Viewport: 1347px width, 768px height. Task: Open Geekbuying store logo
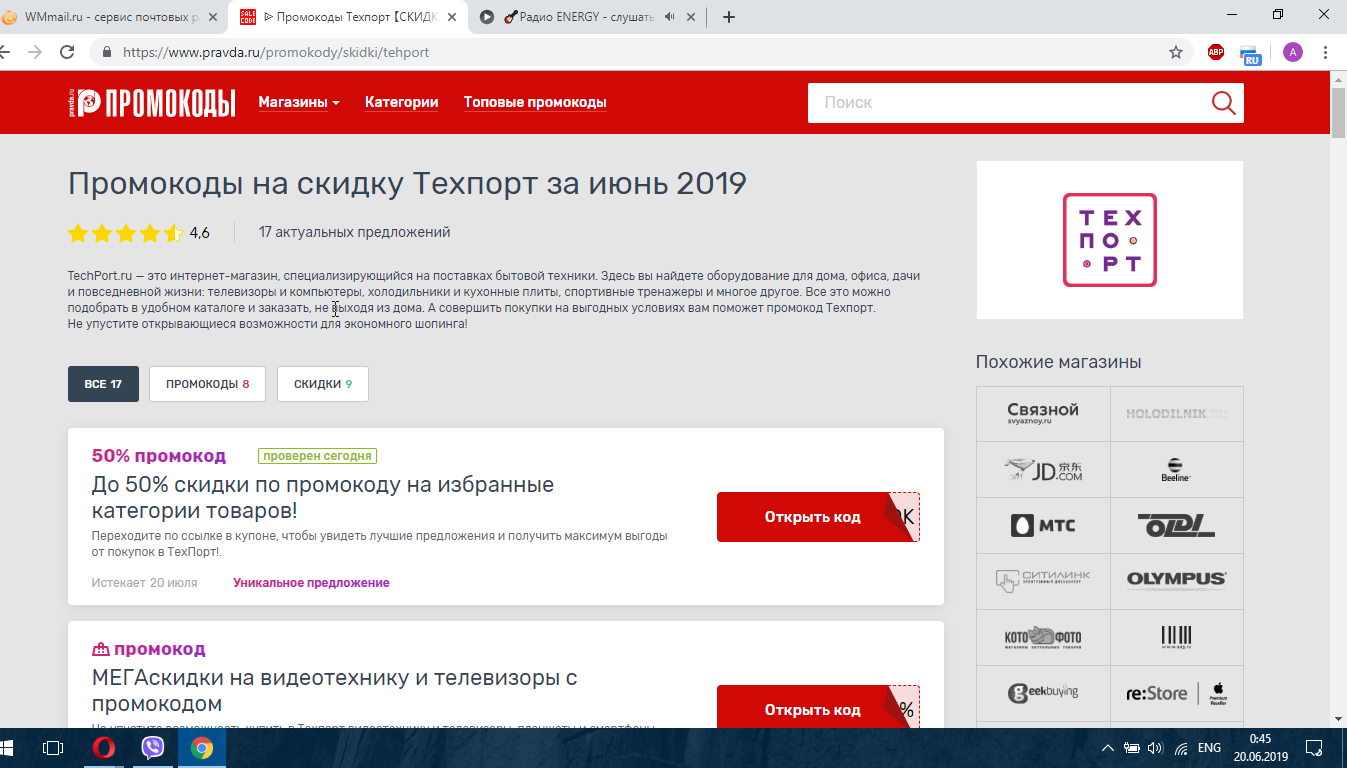click(x=1043, y=693)
